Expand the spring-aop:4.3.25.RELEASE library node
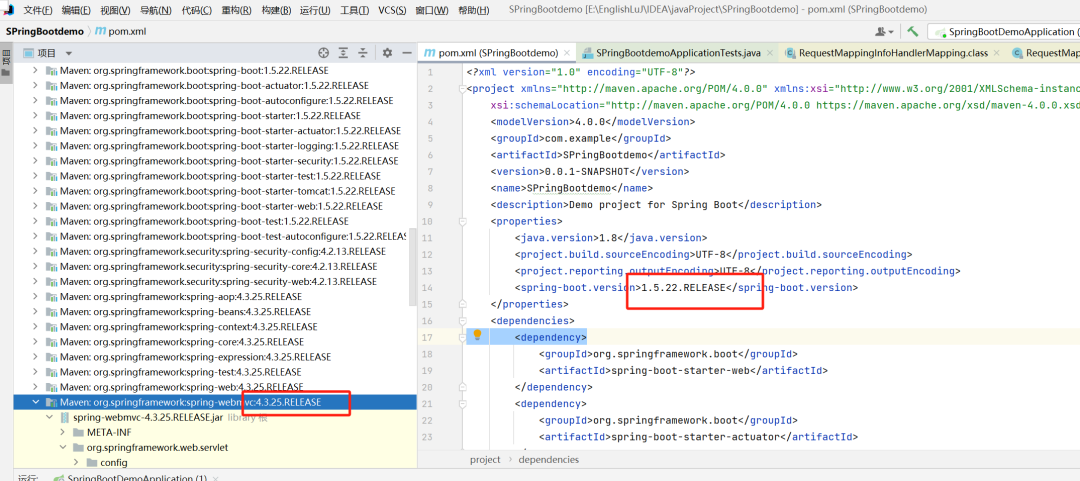The height and width of the screenshot is (481, 1080). tap(36, 296)
